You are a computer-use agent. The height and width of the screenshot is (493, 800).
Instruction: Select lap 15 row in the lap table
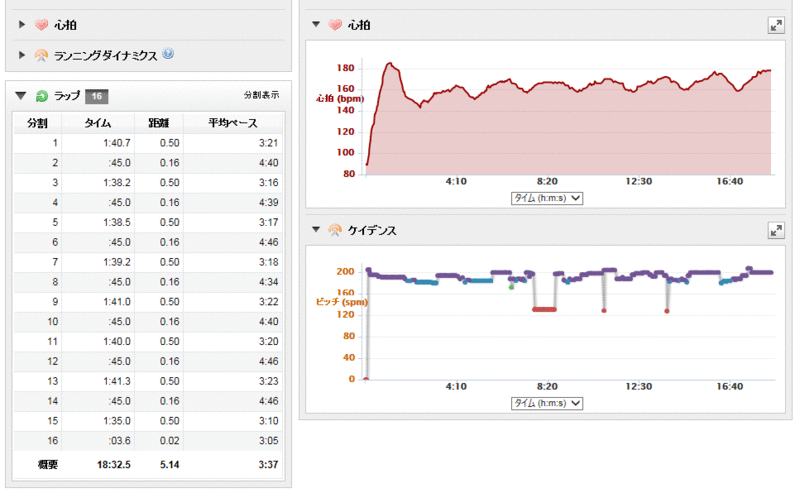click(x=148, y=420)
